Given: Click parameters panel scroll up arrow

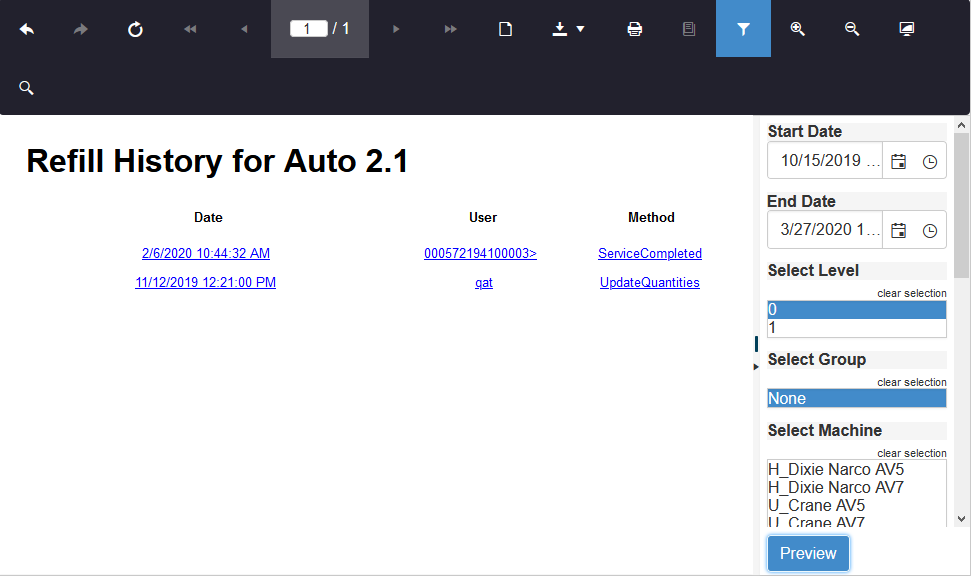Looking at the screenshot, I should pos(961,125).
